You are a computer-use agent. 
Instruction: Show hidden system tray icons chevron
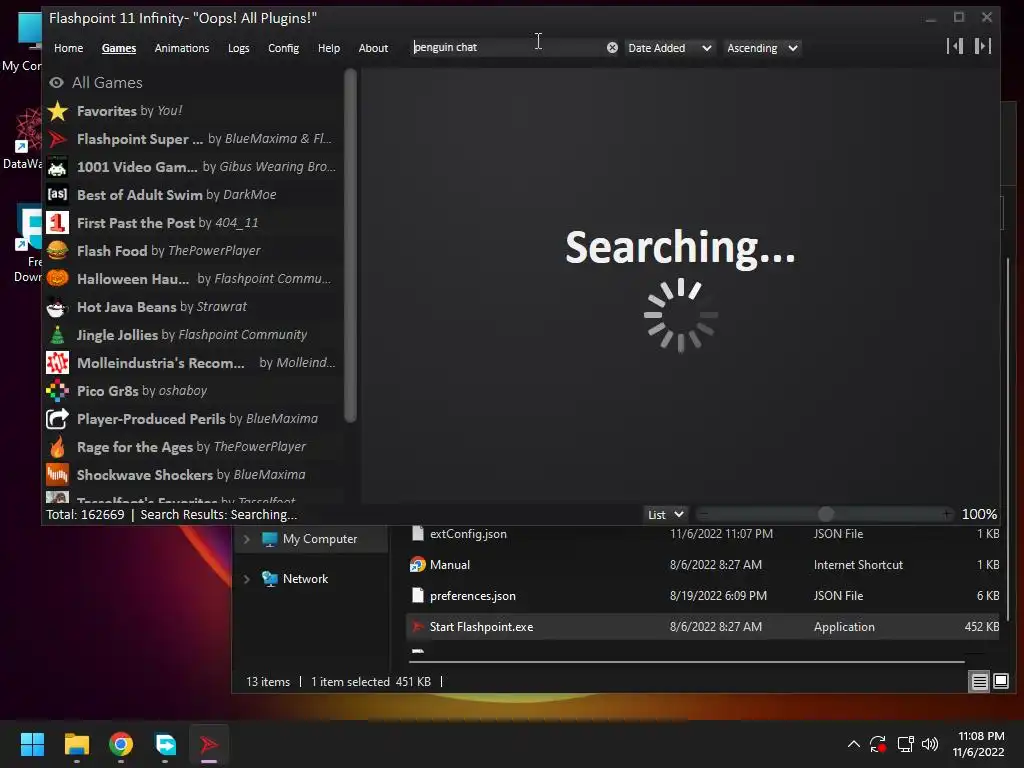coord(853,744)
